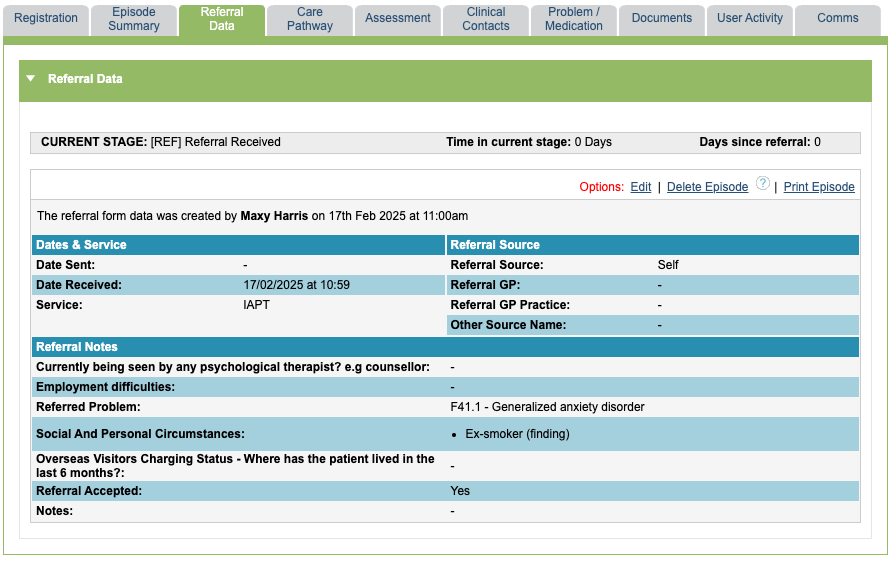Click the Print Episode link
Screen dimensions: 892x562
[819, 187]
